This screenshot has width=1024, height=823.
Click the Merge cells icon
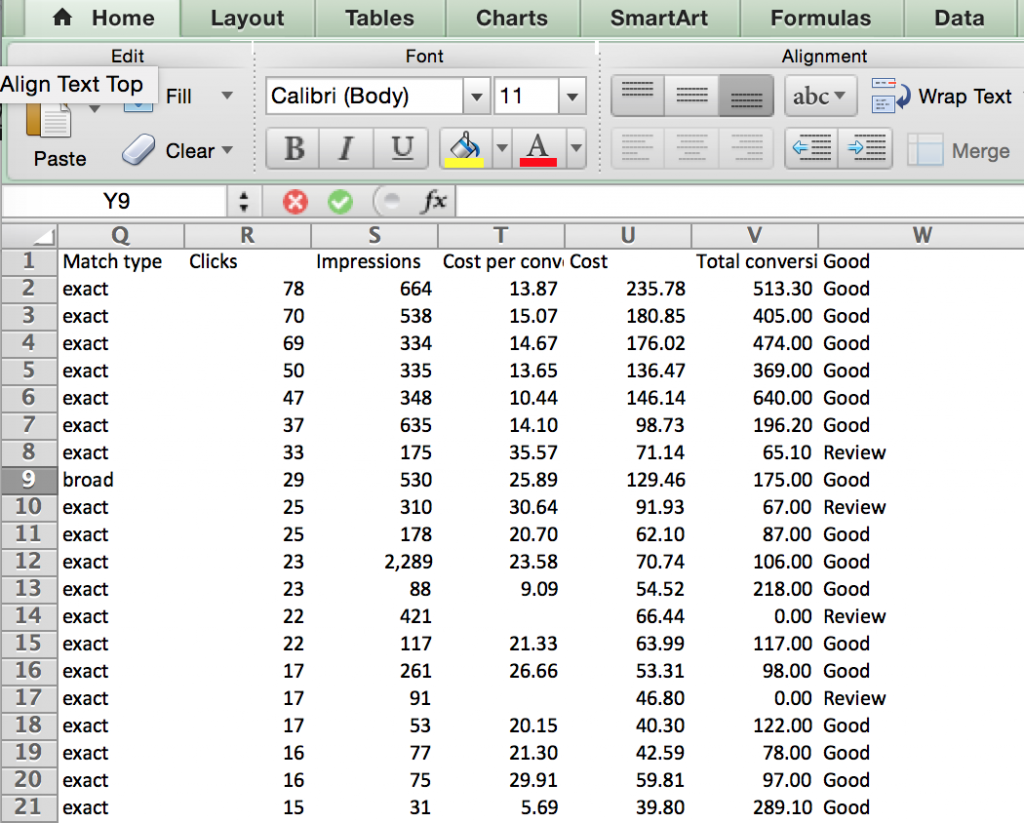pyautogui.click(x=925, y=150)
